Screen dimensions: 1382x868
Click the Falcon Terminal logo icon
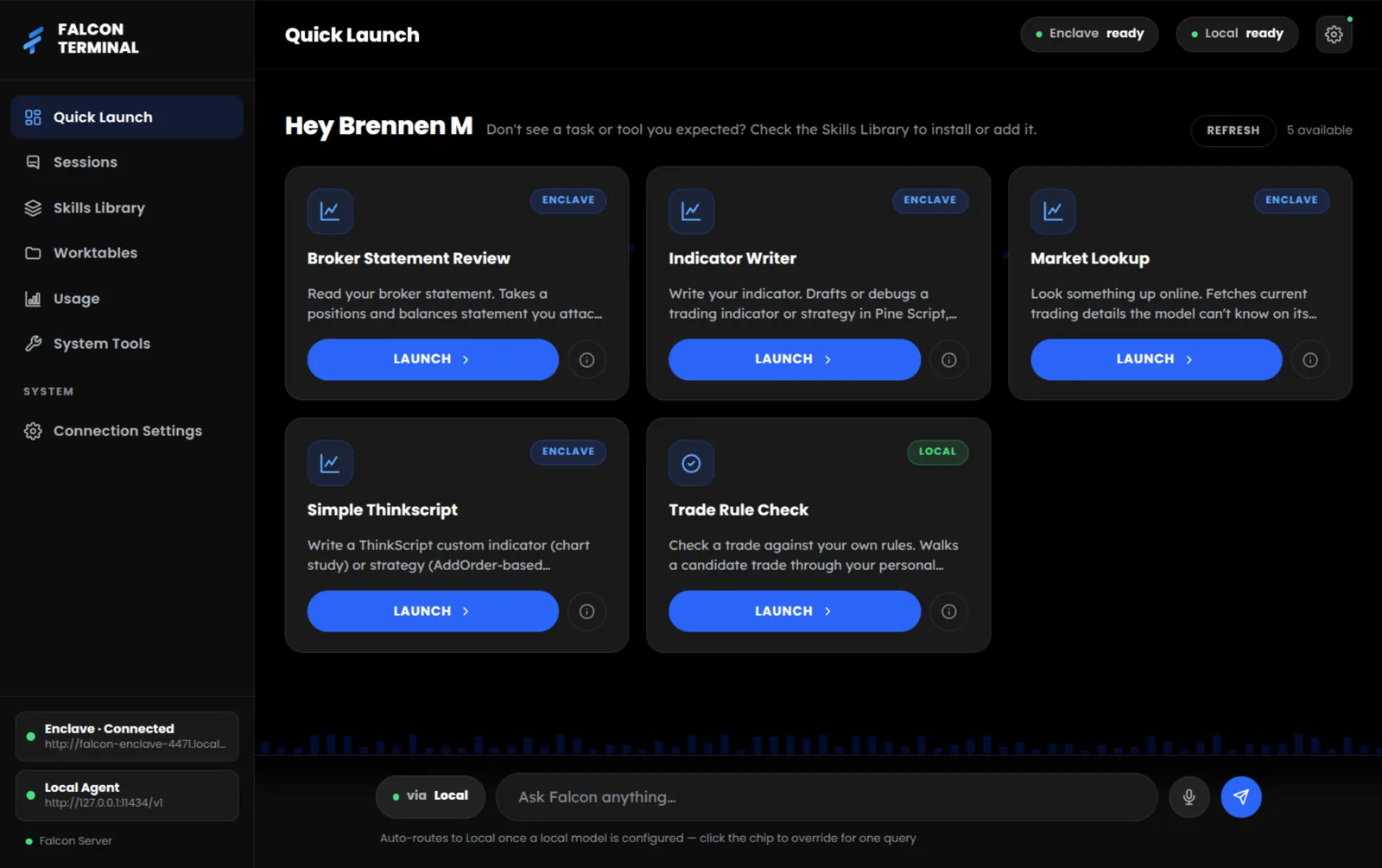tap(34, 39)
